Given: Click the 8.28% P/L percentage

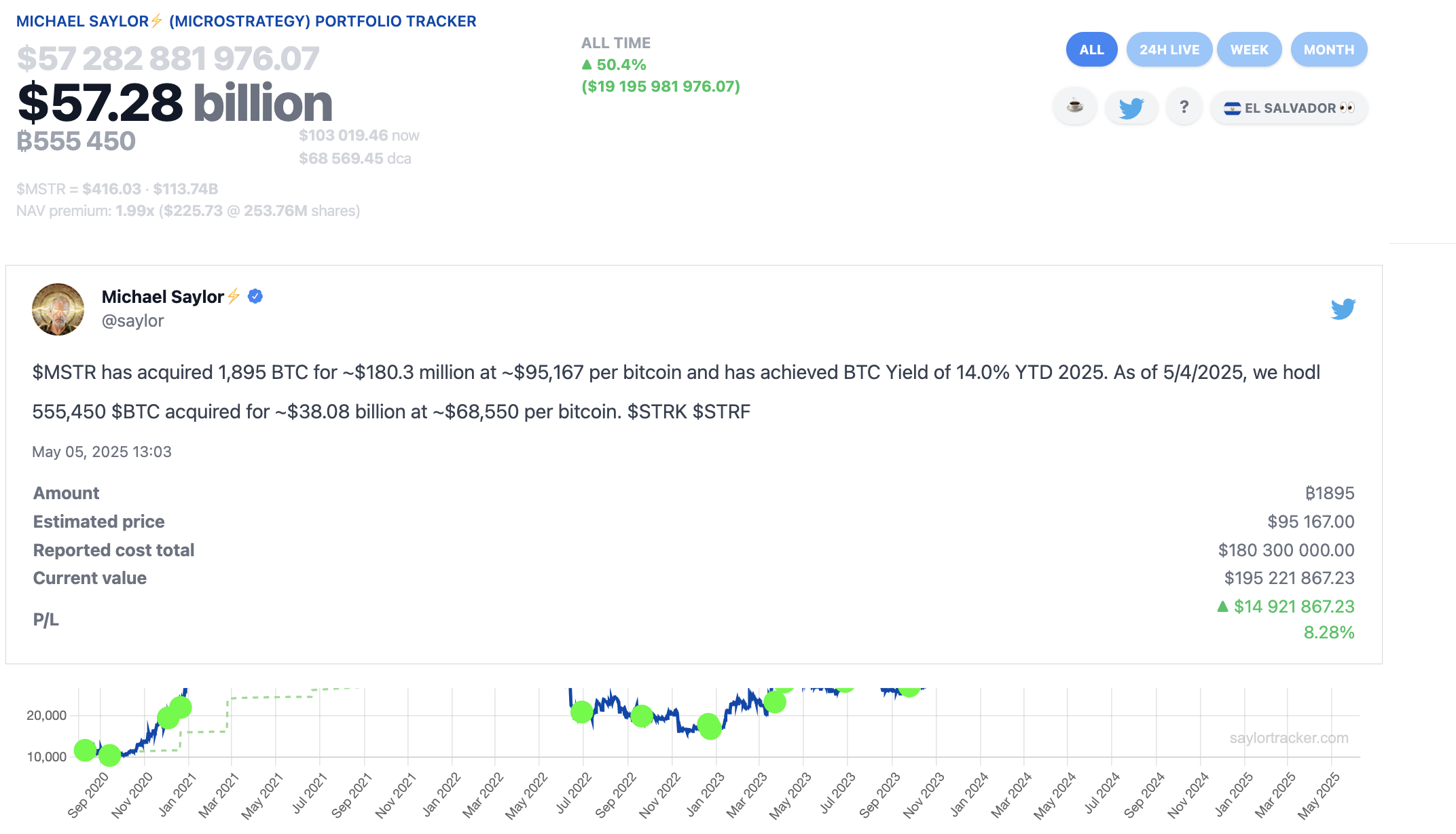Looking at the screenshot, I should point(1328,632).
